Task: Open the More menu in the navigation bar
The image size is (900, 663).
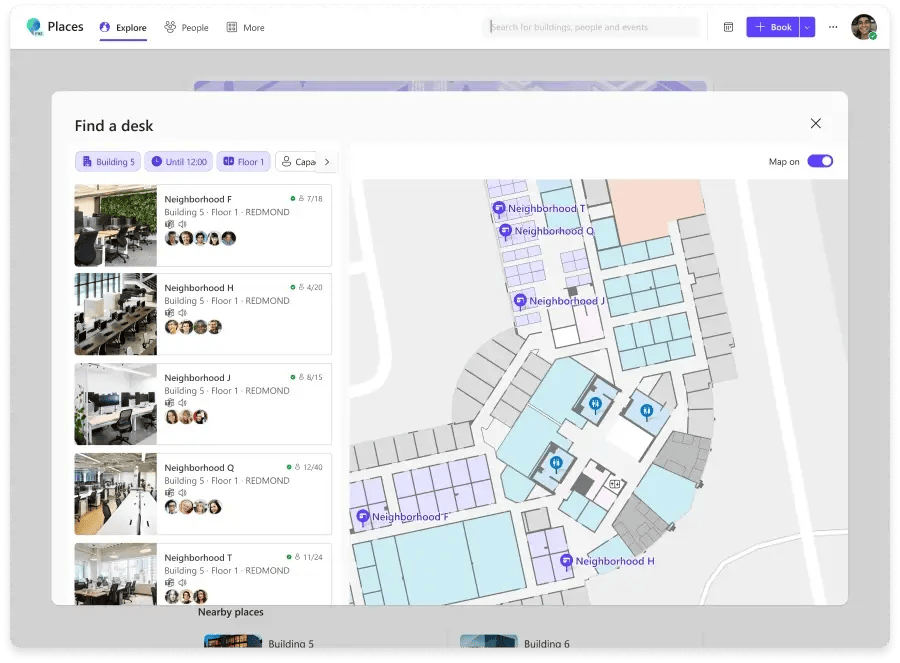Action: pyautogui.click(x=245, y=27)
